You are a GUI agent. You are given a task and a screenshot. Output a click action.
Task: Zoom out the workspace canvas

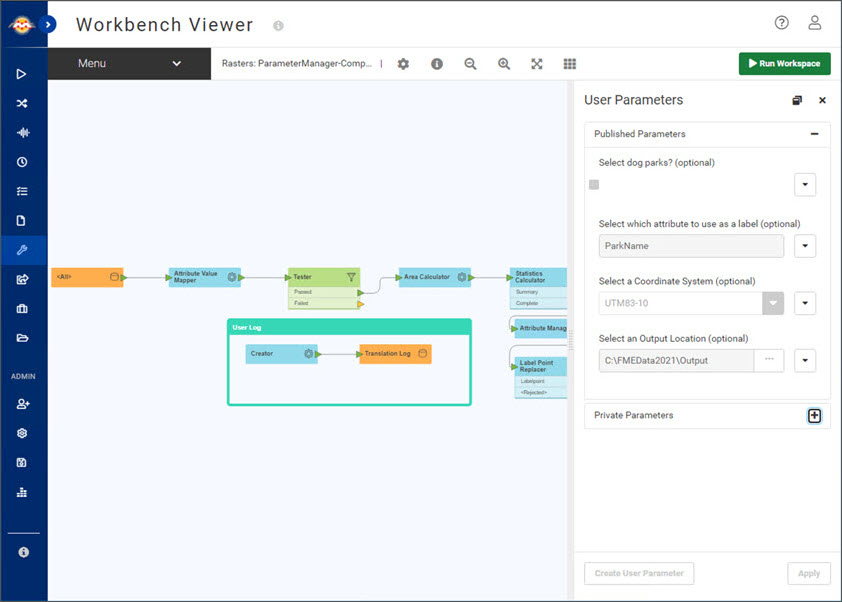(x=470, y=64)
